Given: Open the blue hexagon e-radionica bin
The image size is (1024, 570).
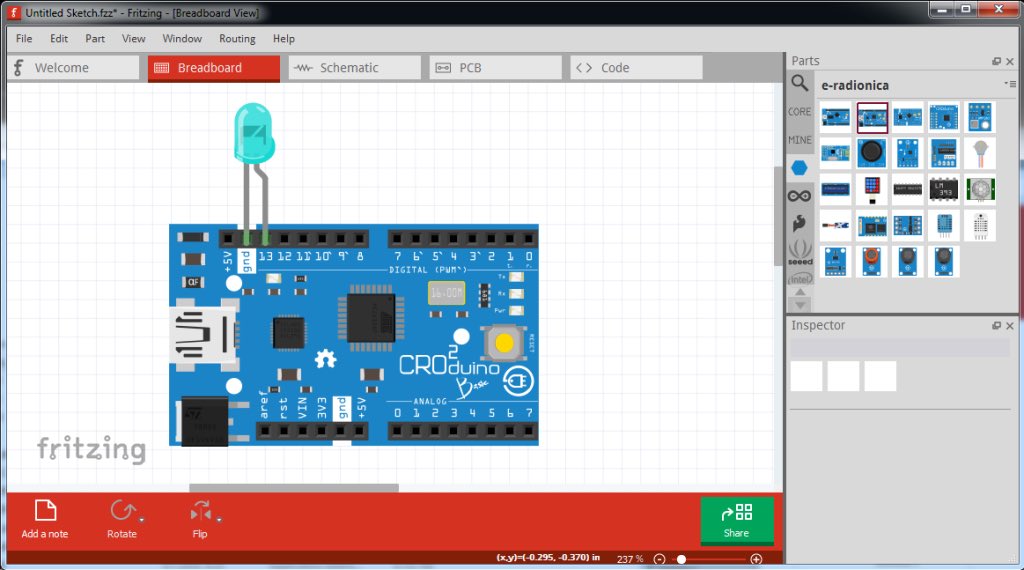Looking at the screenshot, I should (x=799, y=168).
